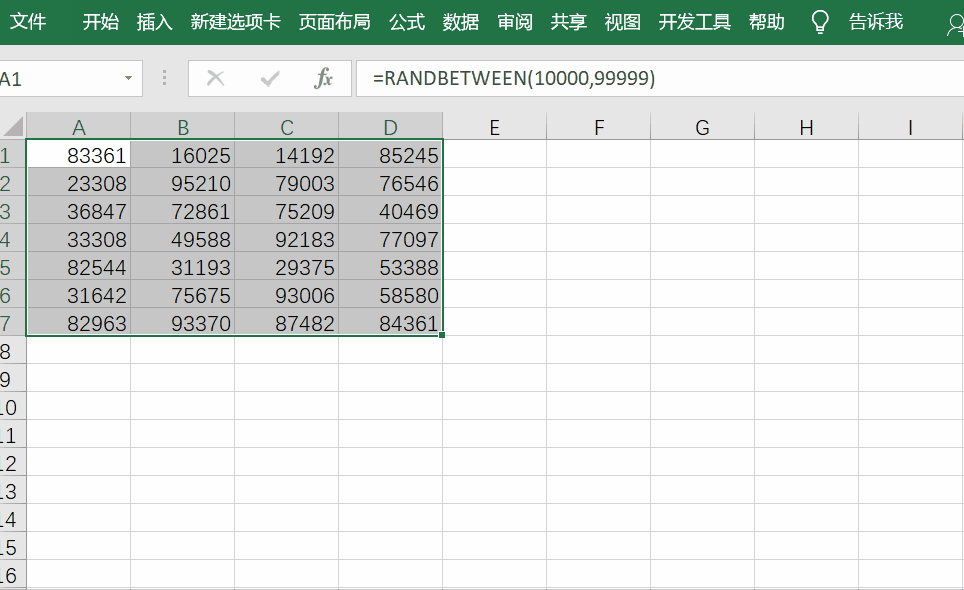Viewport: 964px width, 590px height.
Task: Click cell containing 31193
Action: click(x=183, y=267)
